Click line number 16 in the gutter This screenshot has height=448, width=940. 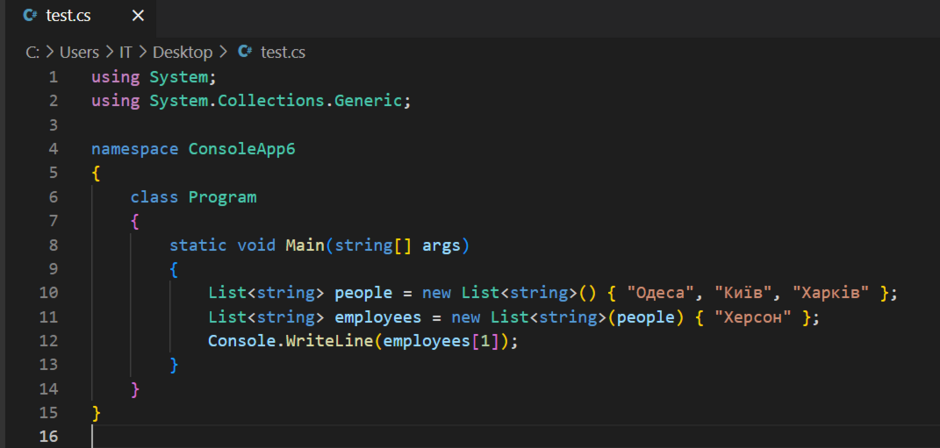49,437
